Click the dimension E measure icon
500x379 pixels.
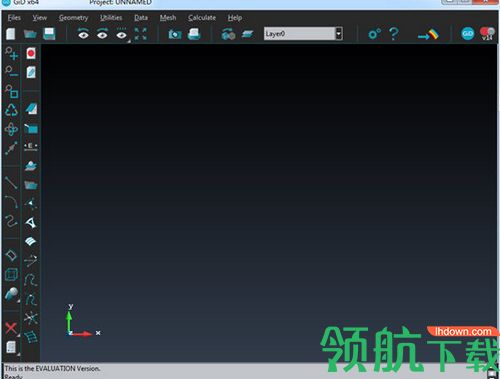click(x=31, y=147)
